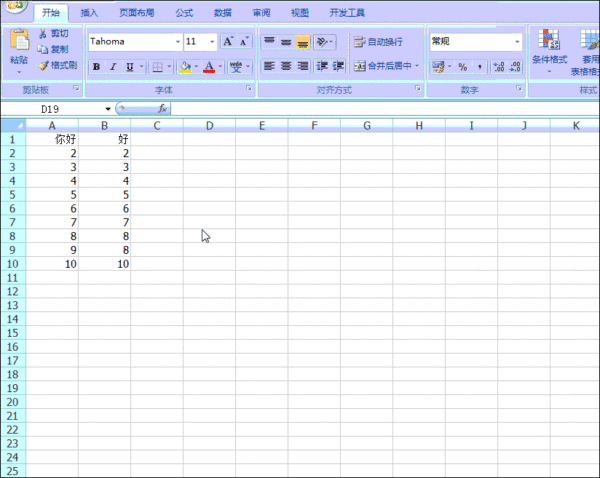This screenshot has width=600, height=478.
Task: Switch to the 插入 (Insert) tab
Action: tap(89, 13)
